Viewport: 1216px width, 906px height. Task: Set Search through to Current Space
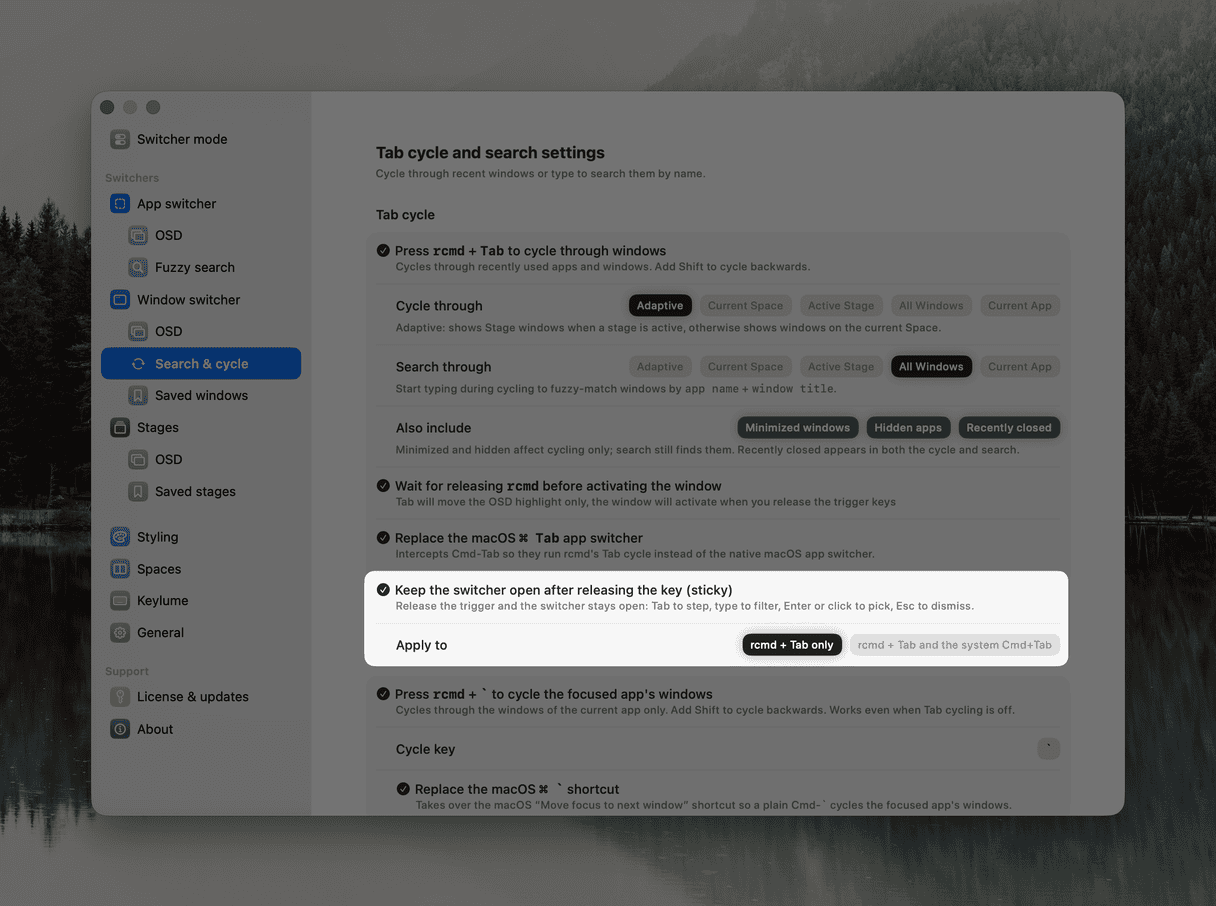click(746, 367)
